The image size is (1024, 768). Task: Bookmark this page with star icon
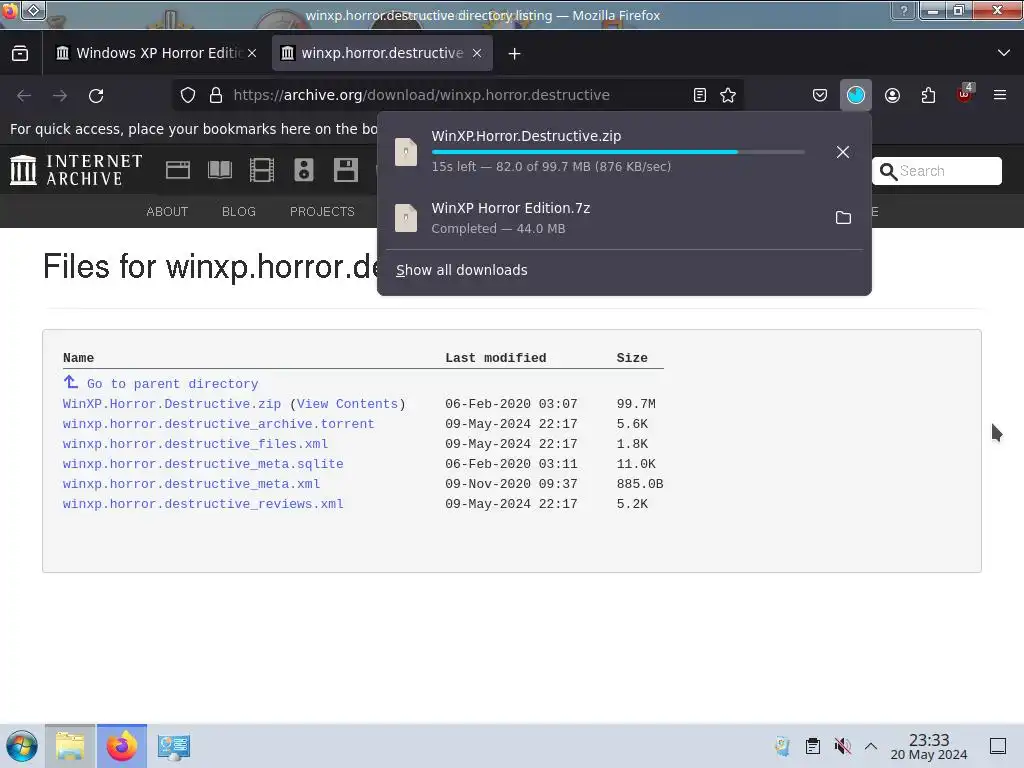click(728, 95)
